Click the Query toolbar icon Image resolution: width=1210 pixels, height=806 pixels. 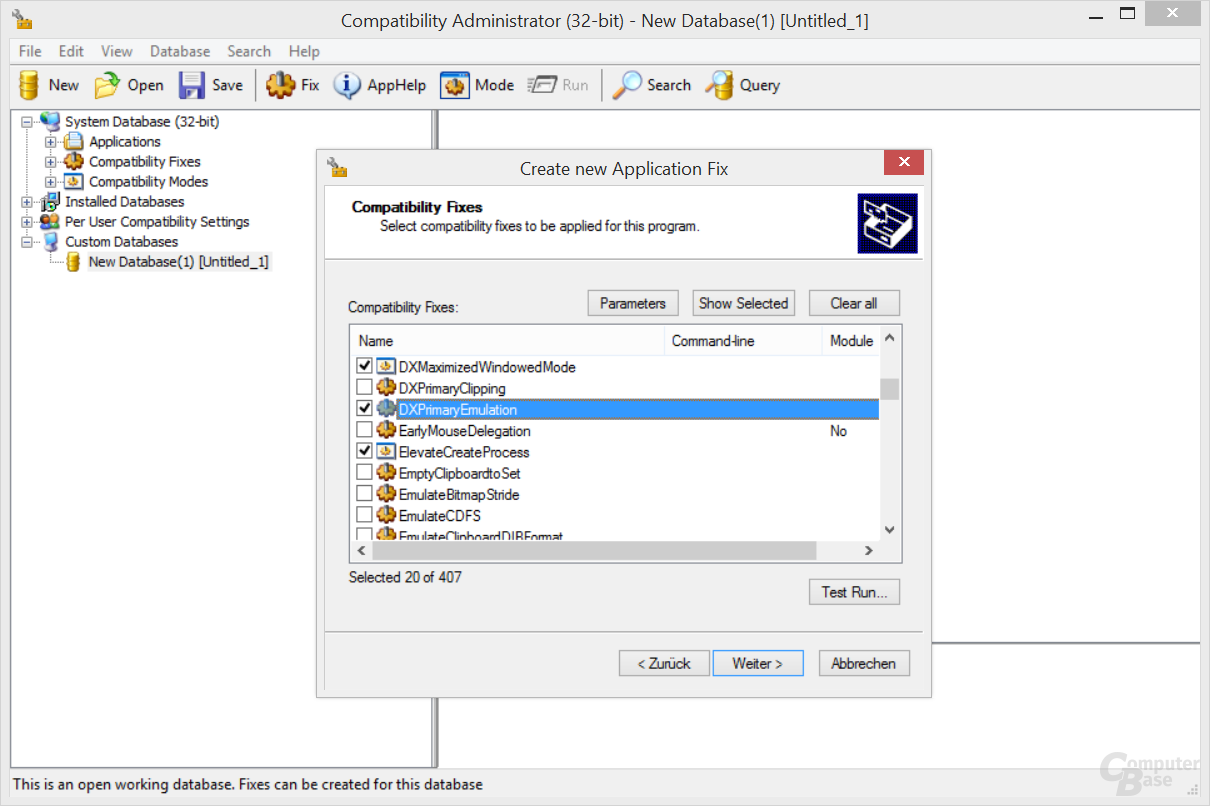tap(720, 85)
